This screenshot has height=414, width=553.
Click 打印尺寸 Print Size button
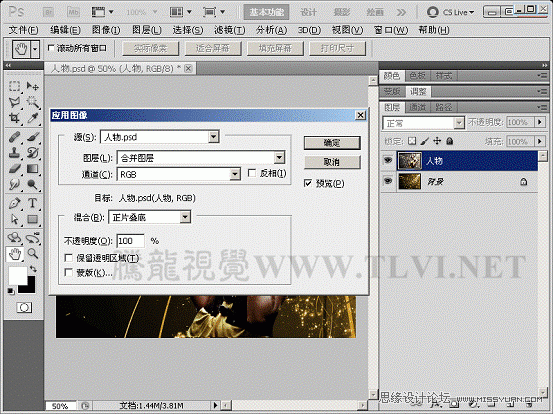338,48
